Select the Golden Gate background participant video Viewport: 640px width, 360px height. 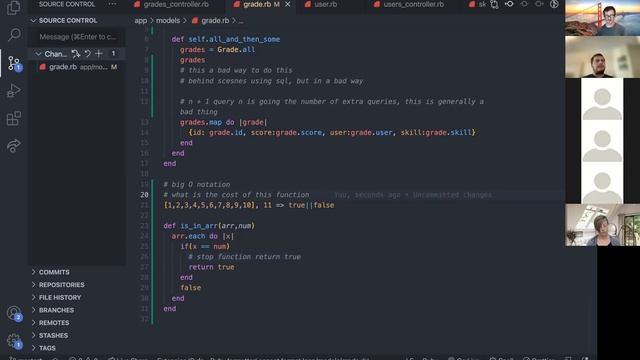(602, 18)
